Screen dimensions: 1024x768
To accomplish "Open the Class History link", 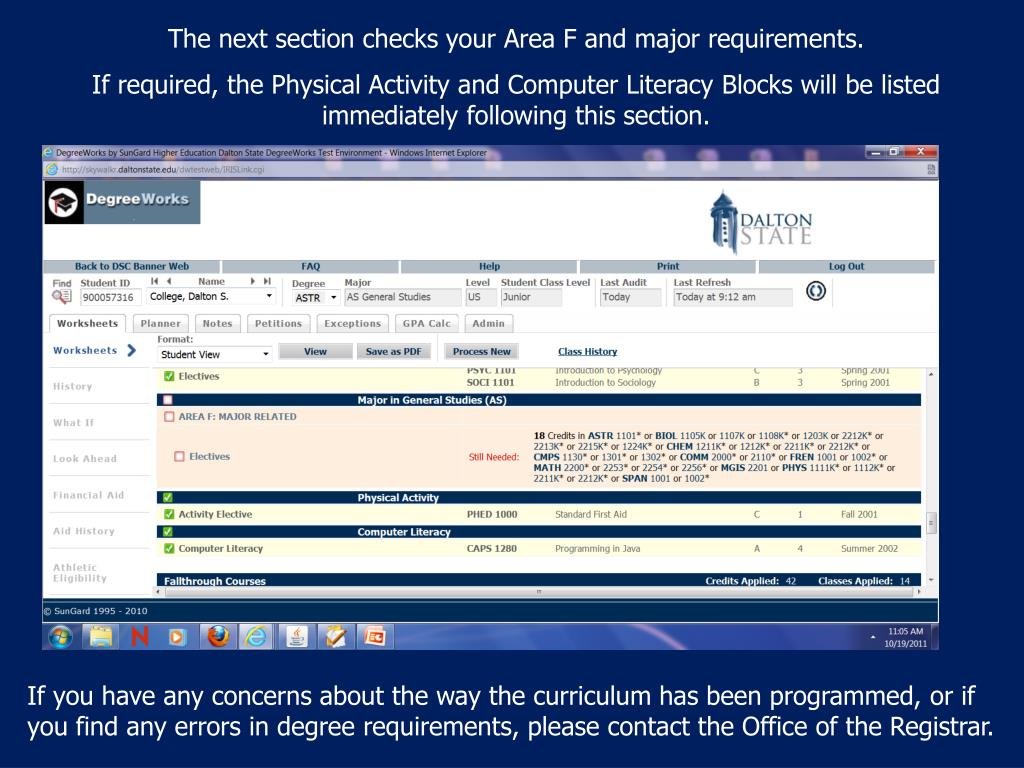I will 587,351.
